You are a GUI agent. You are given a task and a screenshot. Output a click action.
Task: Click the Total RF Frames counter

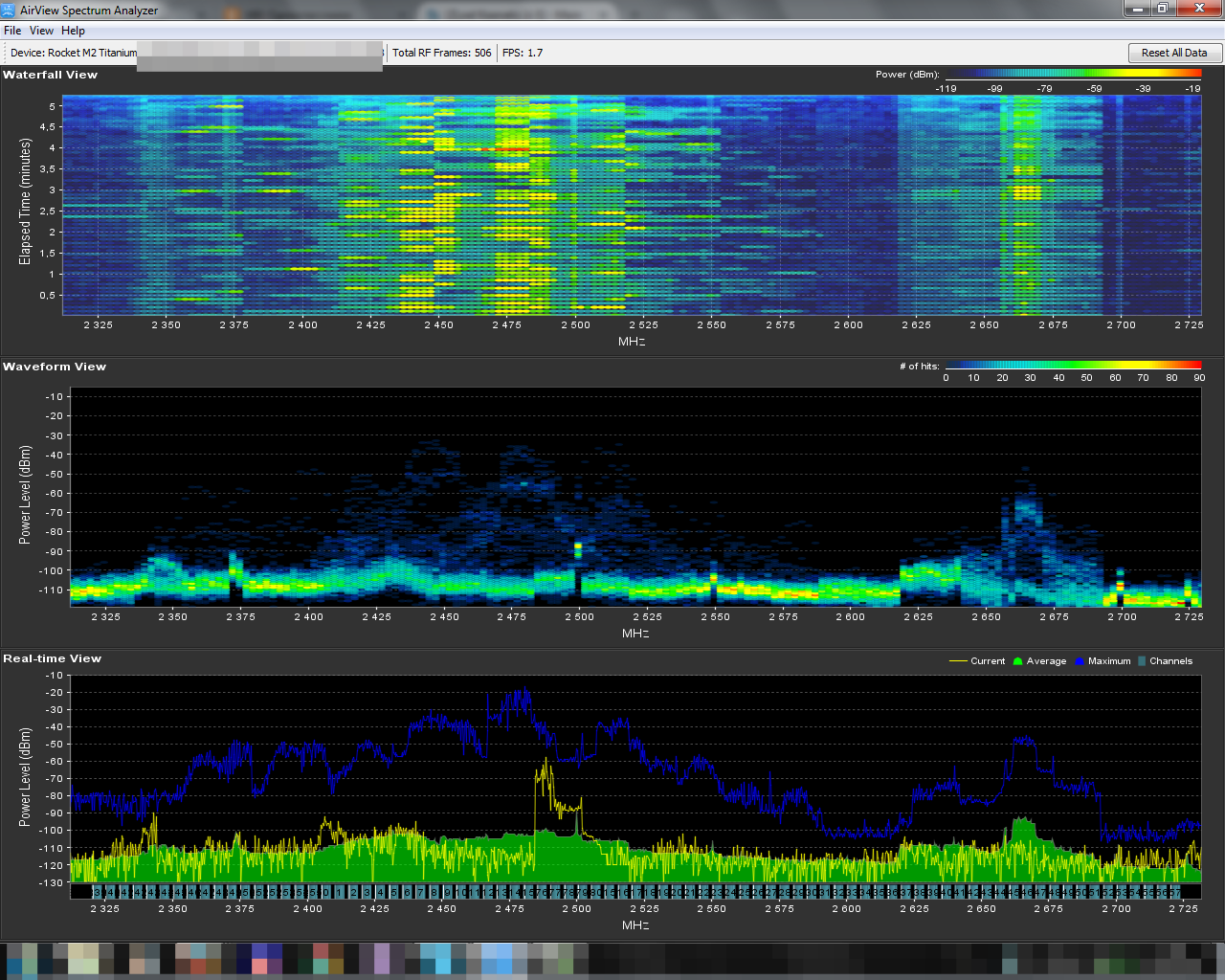click(x=441, y=53)
